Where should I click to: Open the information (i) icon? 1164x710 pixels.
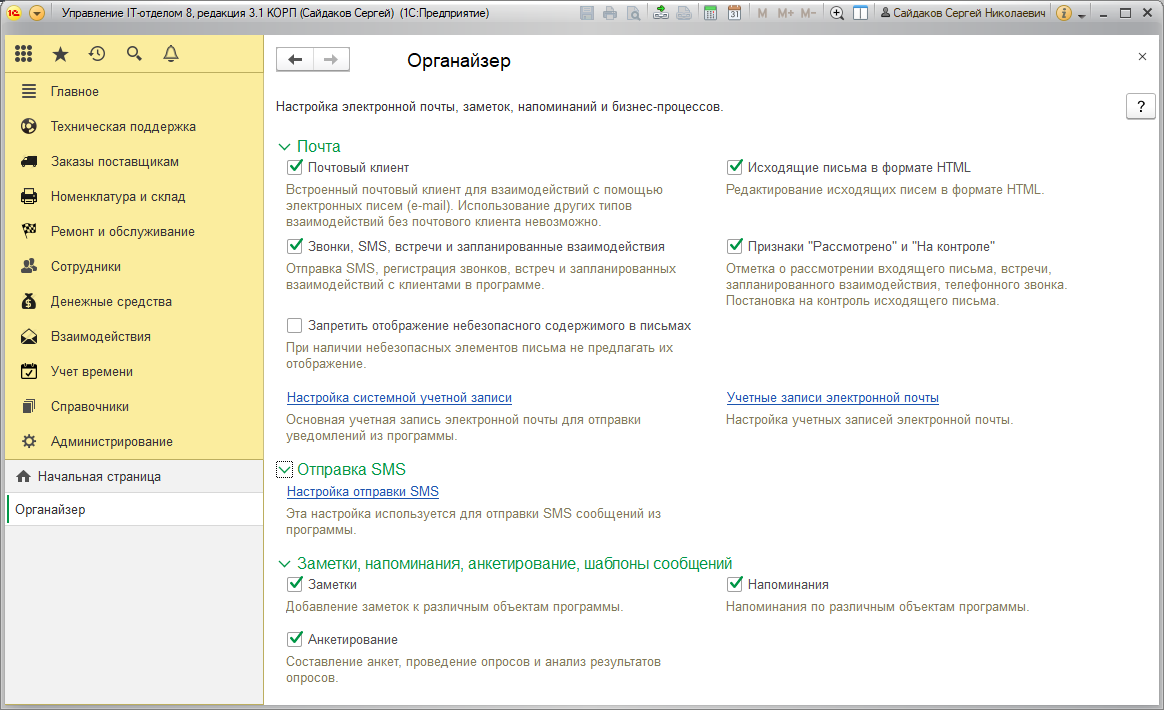(x=1064, y=13)
